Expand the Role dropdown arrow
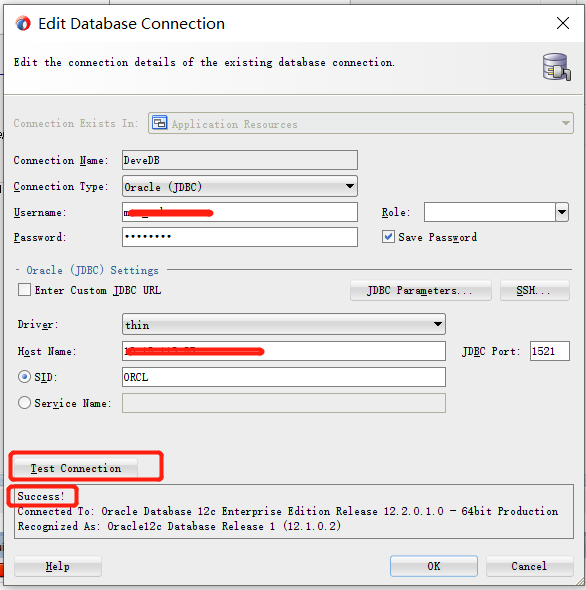586x590 pixels. coord(562,212)
